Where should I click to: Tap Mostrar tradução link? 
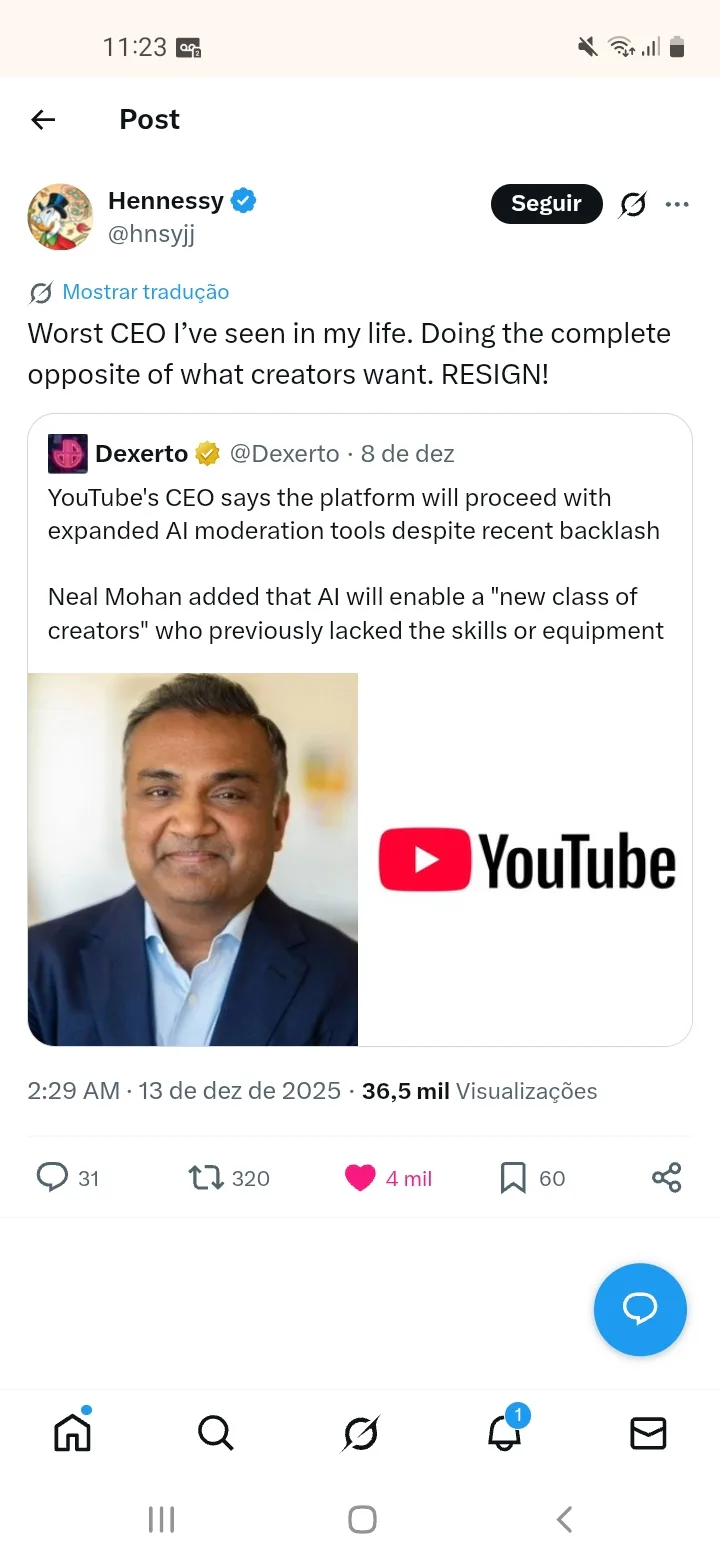[x=145, y=292]
